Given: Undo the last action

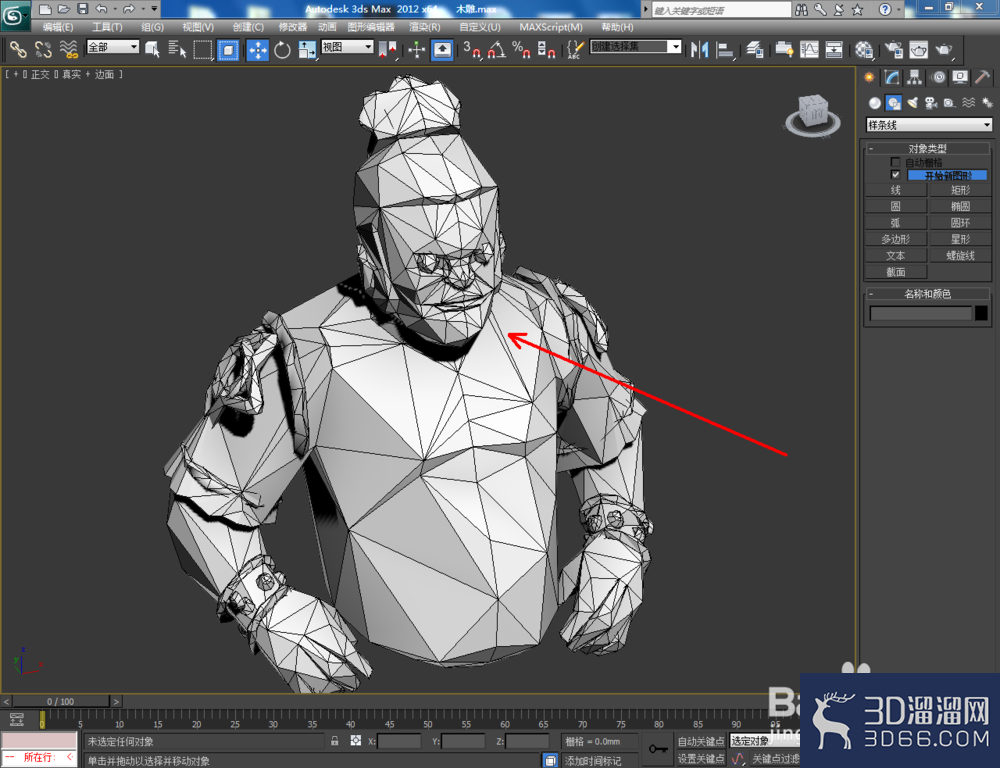Looking at the screenshot, I should [x=101, y=9].
